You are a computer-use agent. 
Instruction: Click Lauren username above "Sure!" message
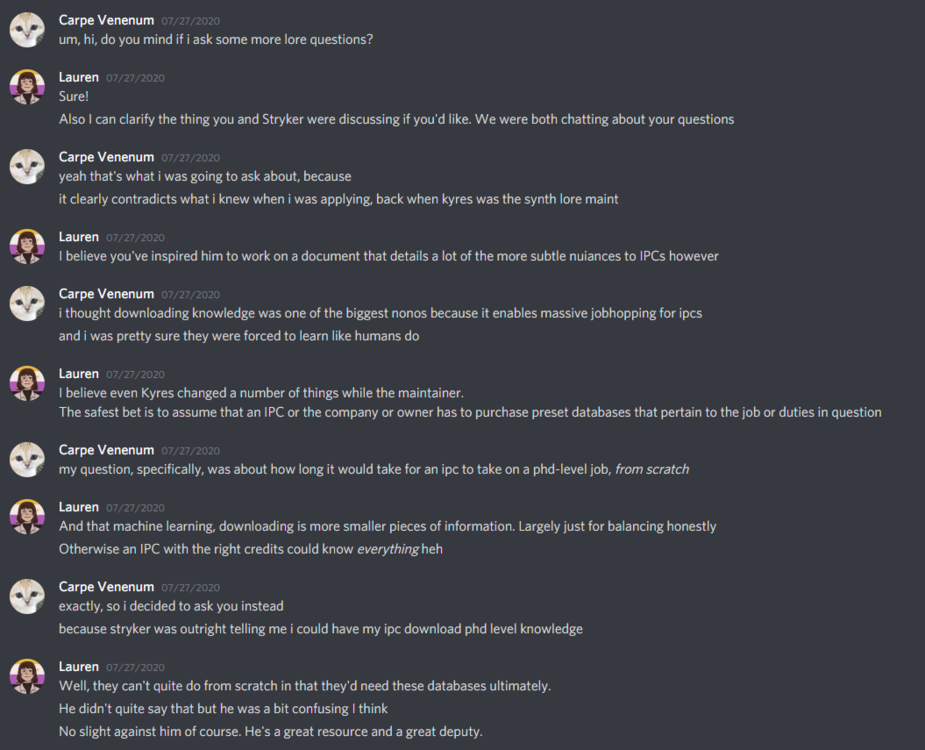(x=79, y=77)
